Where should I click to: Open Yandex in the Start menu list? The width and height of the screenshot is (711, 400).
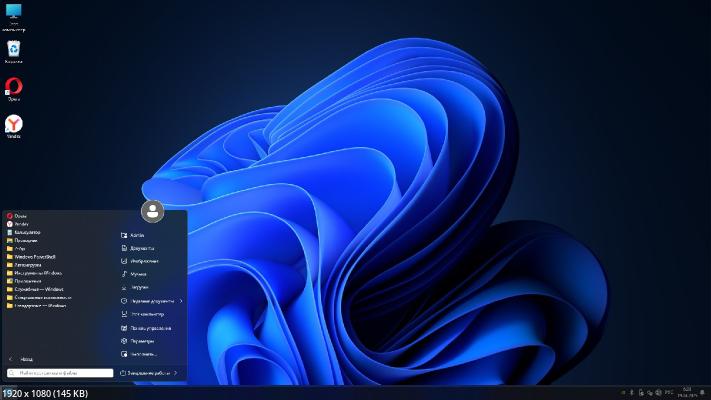[x=18, y=224]
